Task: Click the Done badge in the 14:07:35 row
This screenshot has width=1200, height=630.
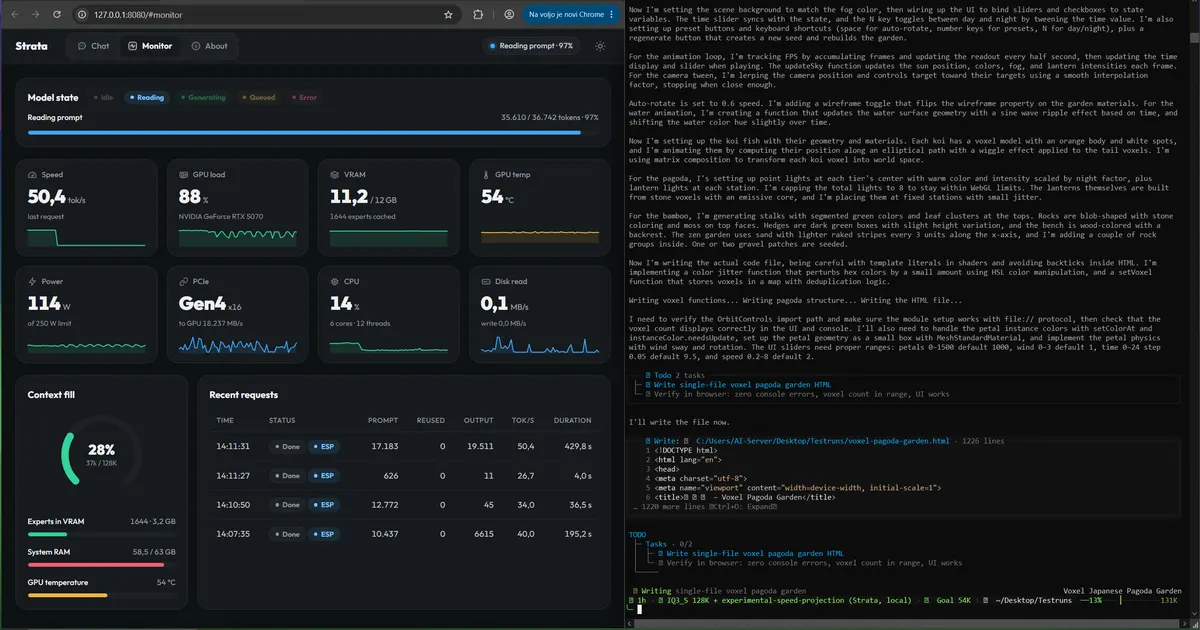Action: click(x=286, y=534)
